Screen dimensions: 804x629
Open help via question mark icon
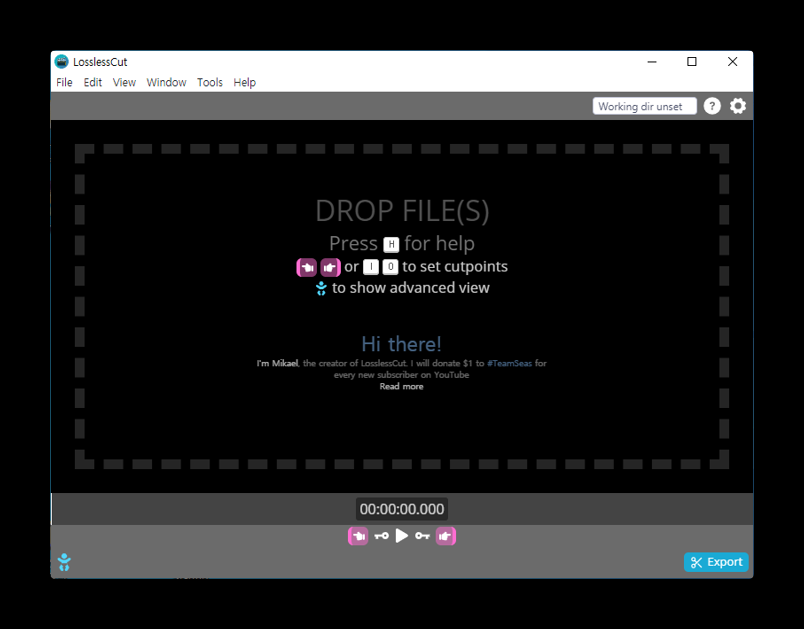[712, 106]
